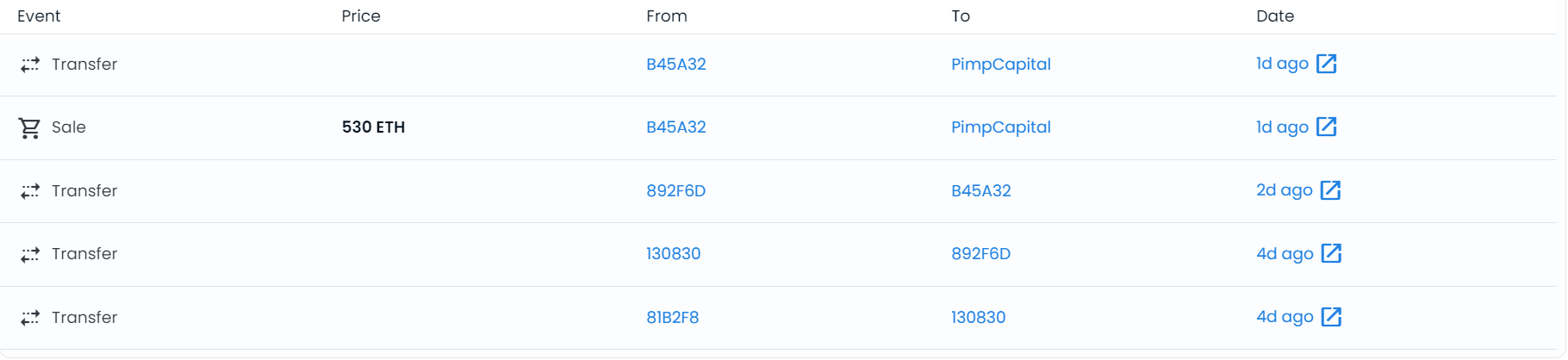Image resolution: width=1568 pixels, height=360 pixels.
Task: Open external link icon for 130830 to 892F6D transfer
Action: [1332, 253]
